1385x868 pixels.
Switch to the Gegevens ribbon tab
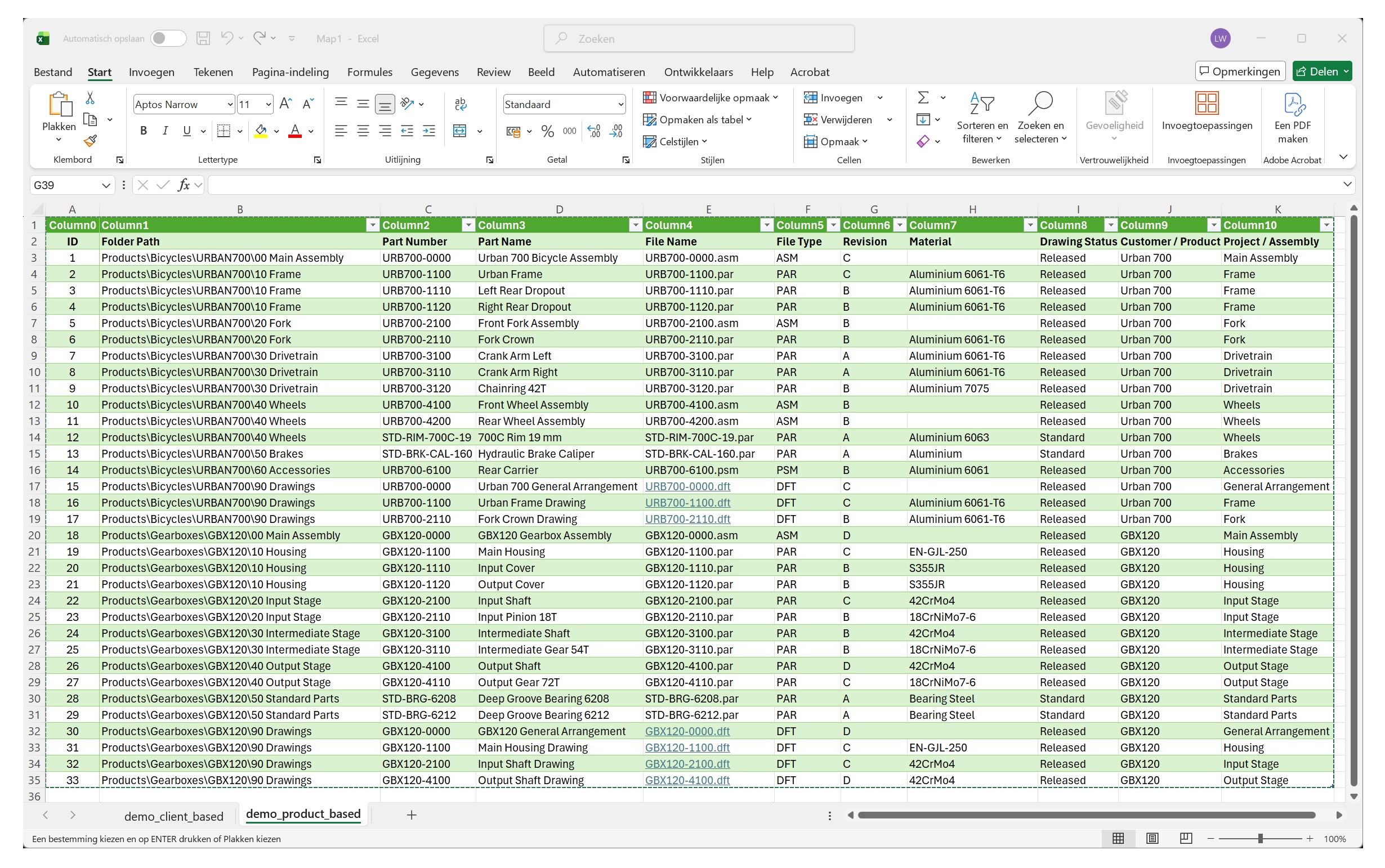click(435, 71)
